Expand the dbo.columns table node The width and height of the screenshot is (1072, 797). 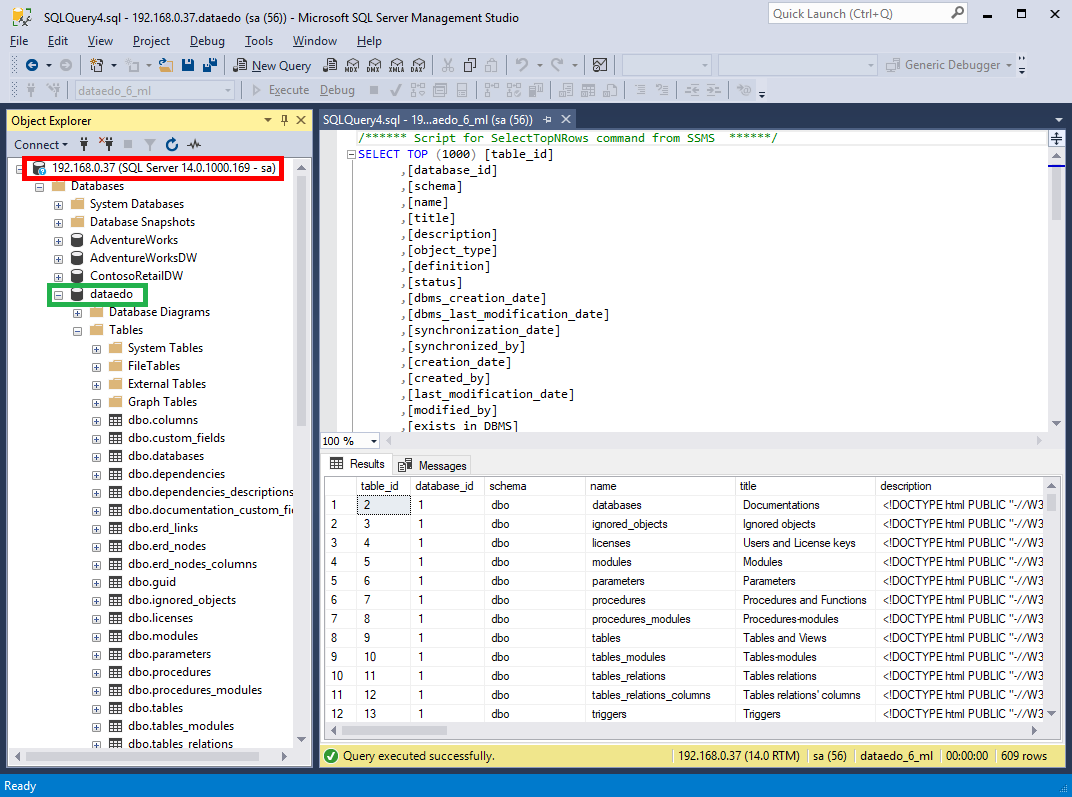coord(96,420)
